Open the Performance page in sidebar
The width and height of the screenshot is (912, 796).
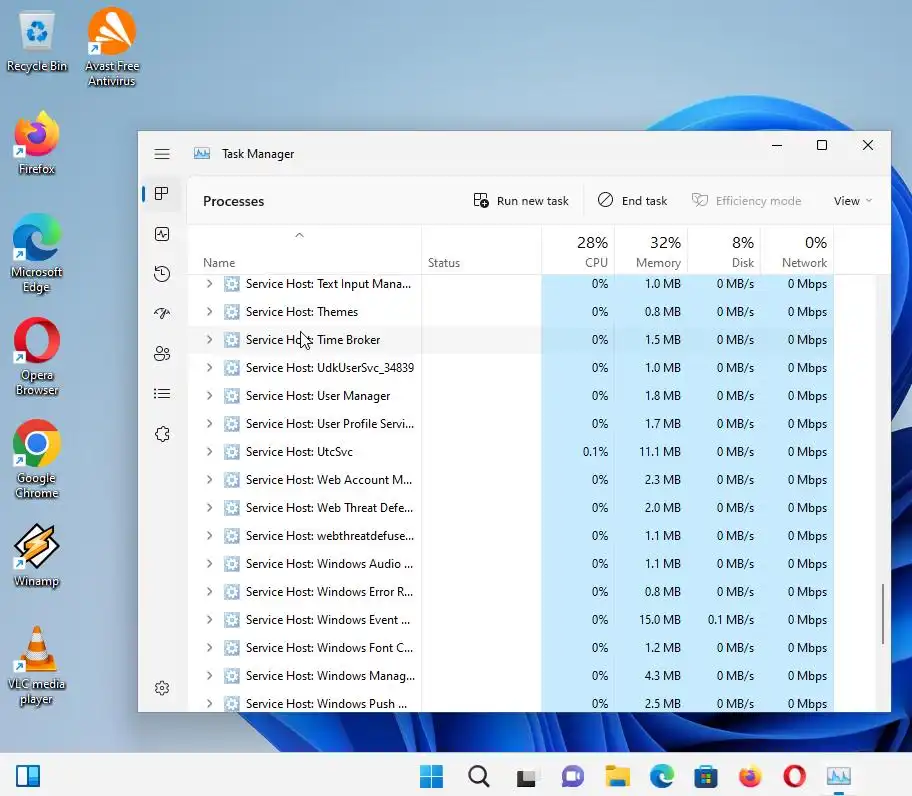(x=162, y=234)
